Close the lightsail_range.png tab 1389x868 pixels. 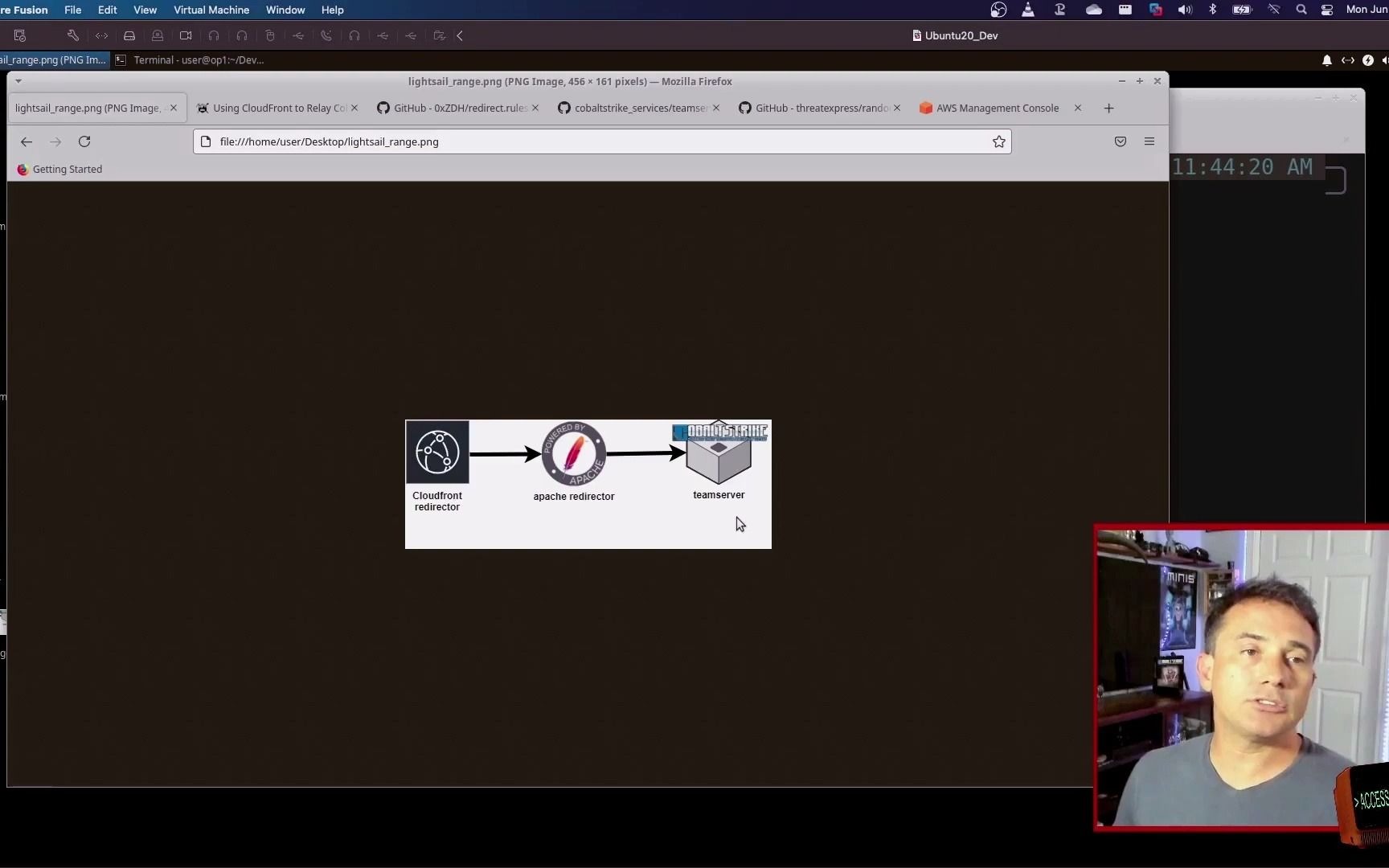coord(174,108)
